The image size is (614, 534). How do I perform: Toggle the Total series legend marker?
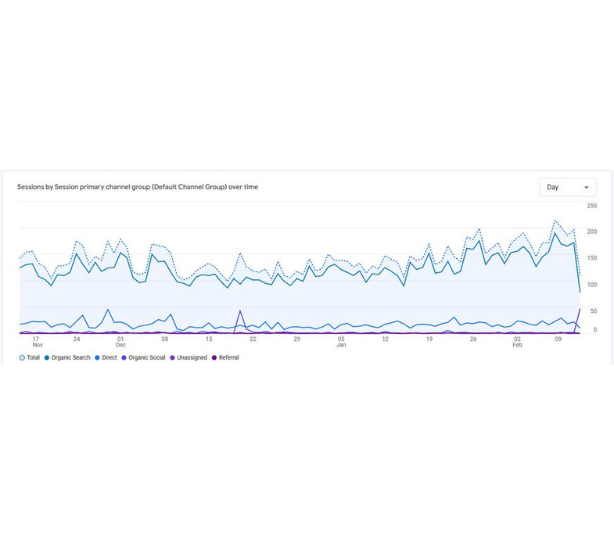pos(22,357)
